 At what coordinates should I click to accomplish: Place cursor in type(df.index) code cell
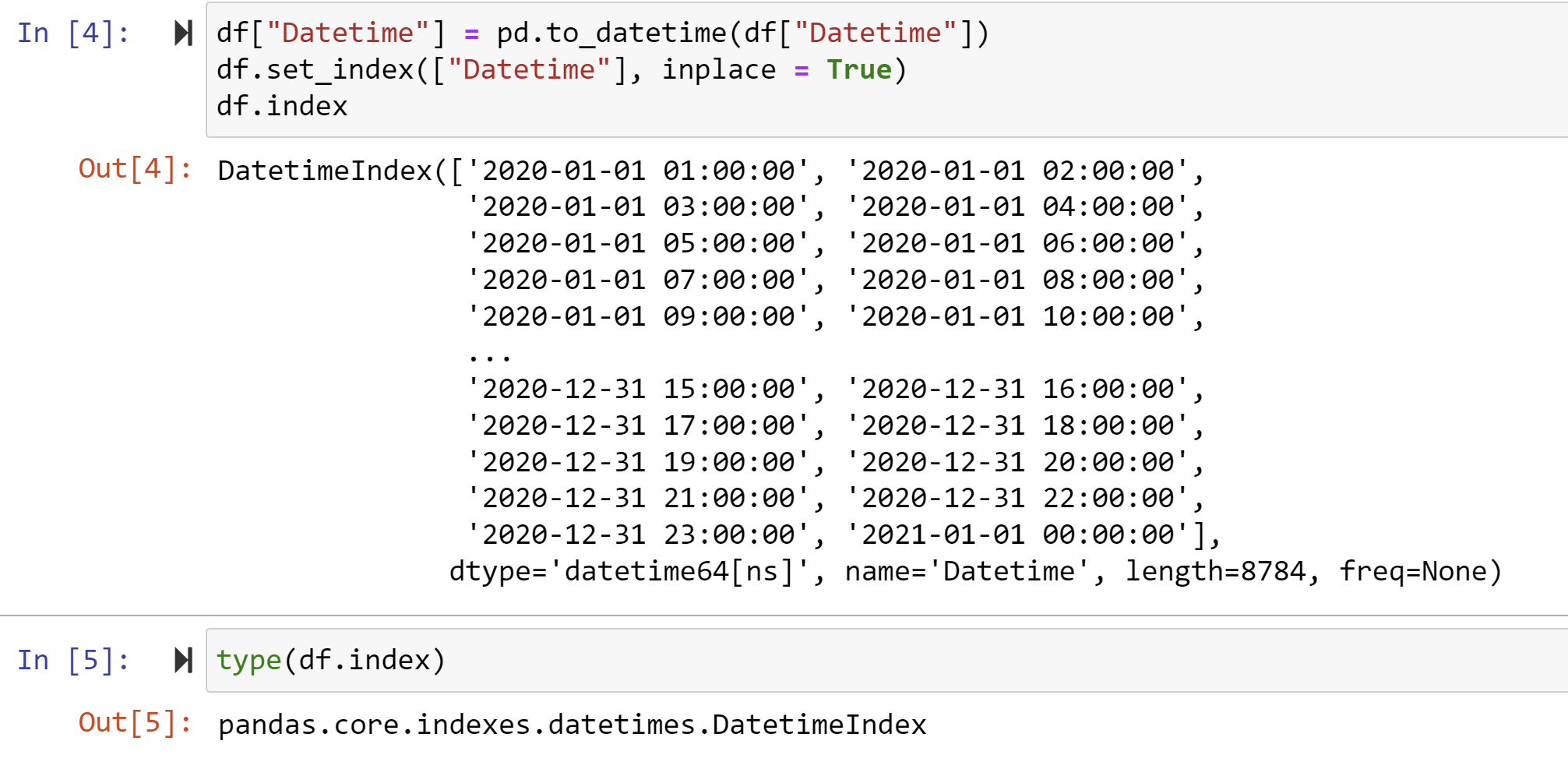886,660
